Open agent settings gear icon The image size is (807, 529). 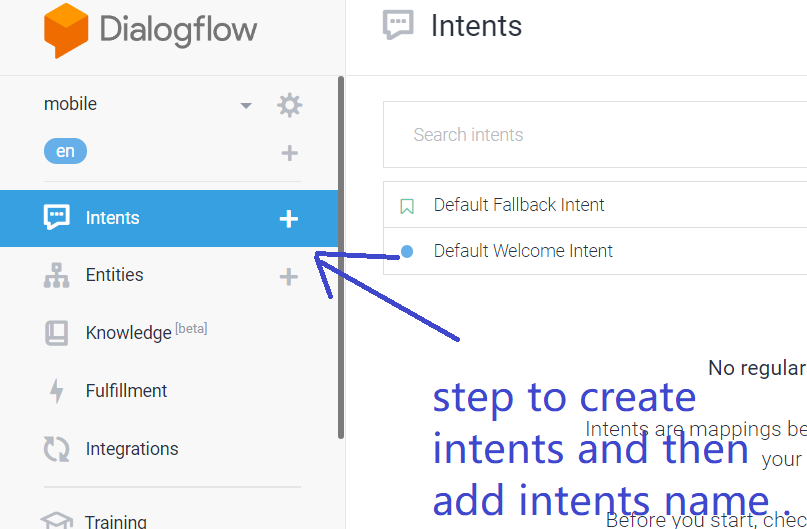pos(289,105)
